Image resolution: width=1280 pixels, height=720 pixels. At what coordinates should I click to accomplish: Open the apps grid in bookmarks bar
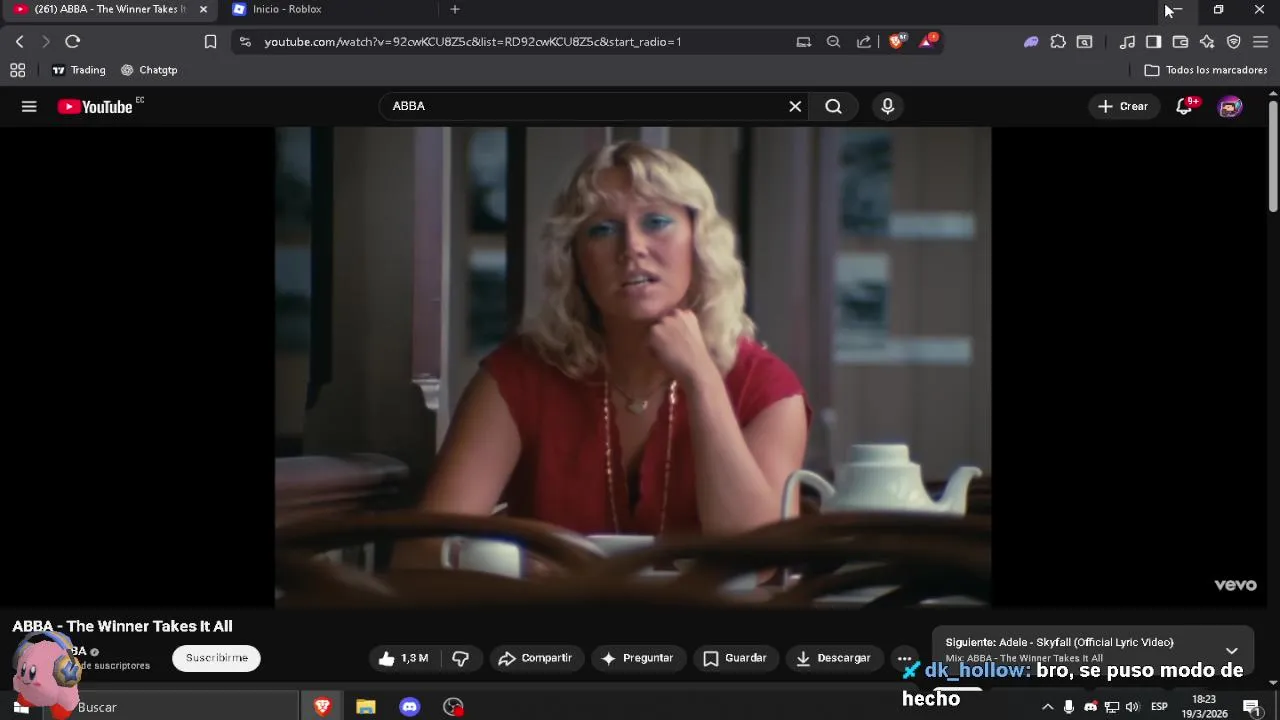(x=17, y=70)
